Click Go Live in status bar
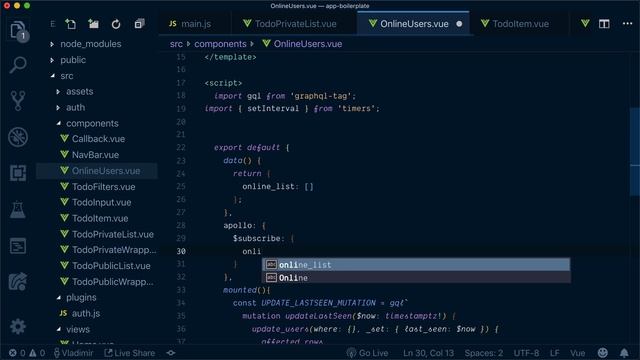Screen dimensions: 640x360 [x=367, y=353]
